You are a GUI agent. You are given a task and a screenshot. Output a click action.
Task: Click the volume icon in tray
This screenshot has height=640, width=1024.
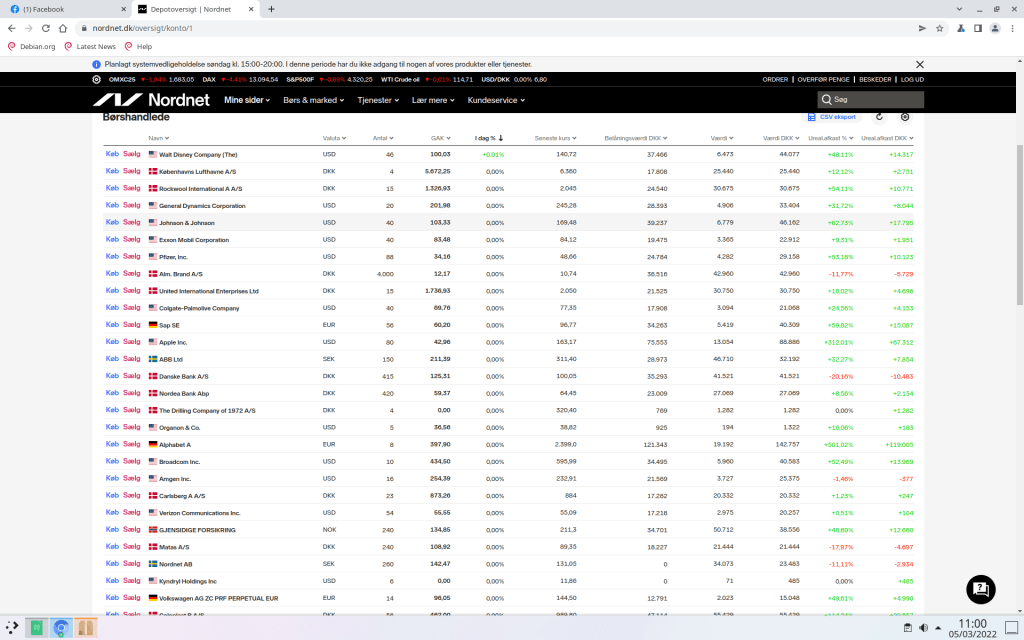pos(923,628)
